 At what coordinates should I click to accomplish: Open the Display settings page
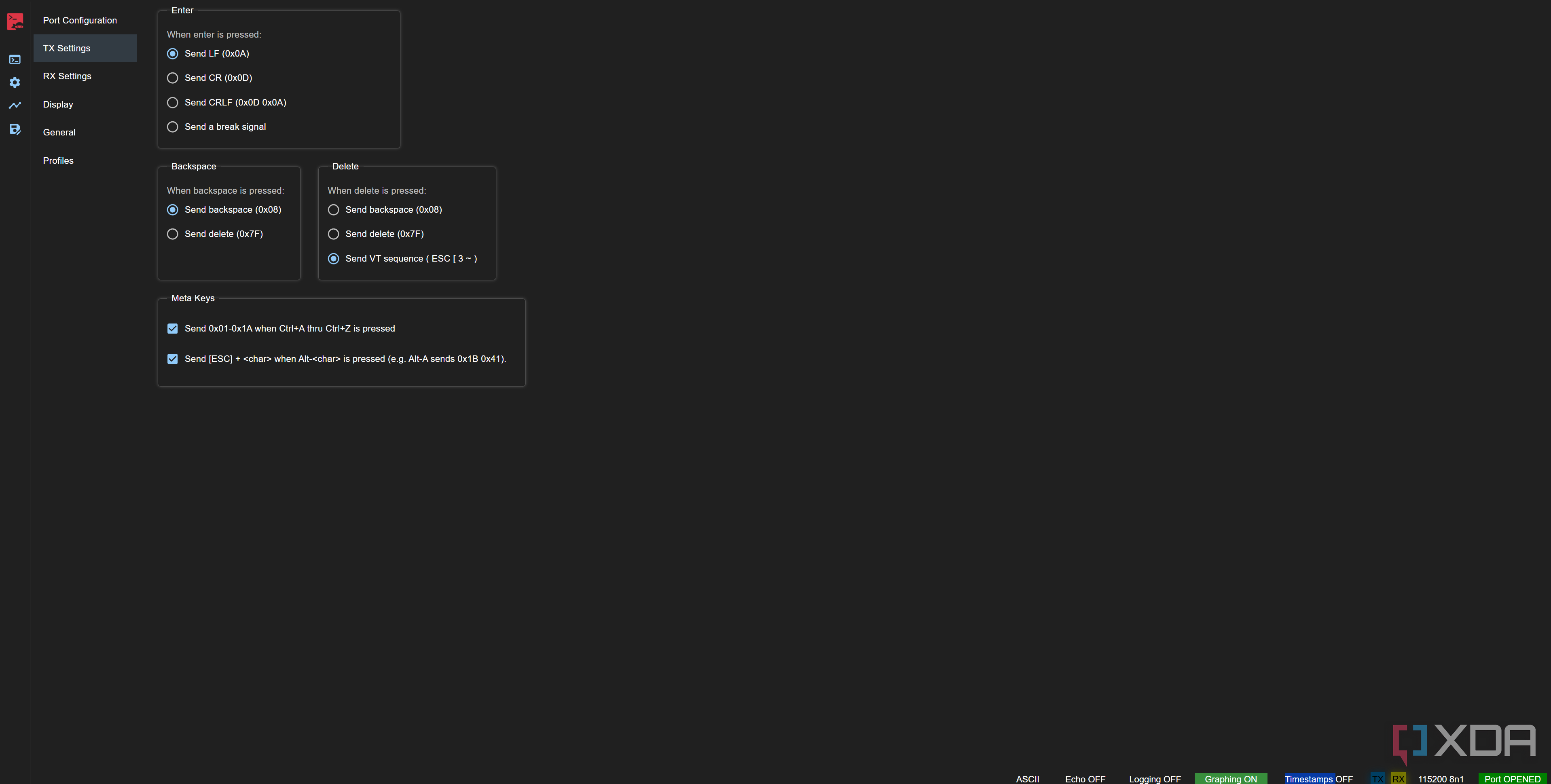[85, 104]
